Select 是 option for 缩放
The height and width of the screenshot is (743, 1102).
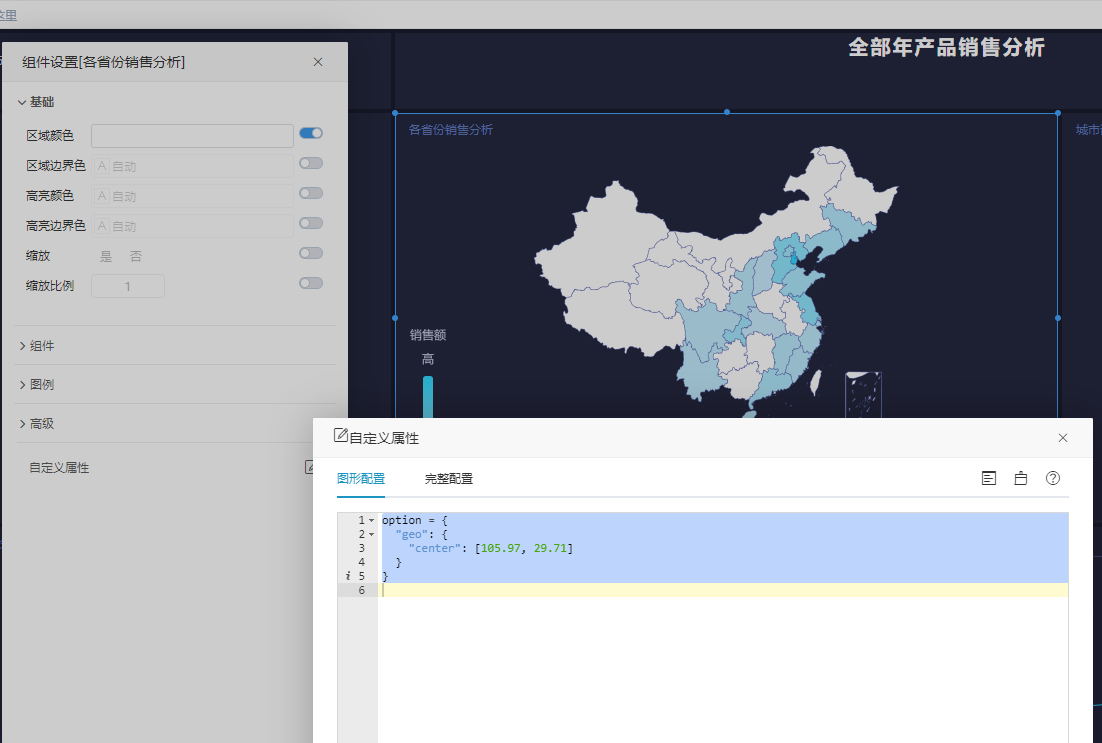pos(106,257)
